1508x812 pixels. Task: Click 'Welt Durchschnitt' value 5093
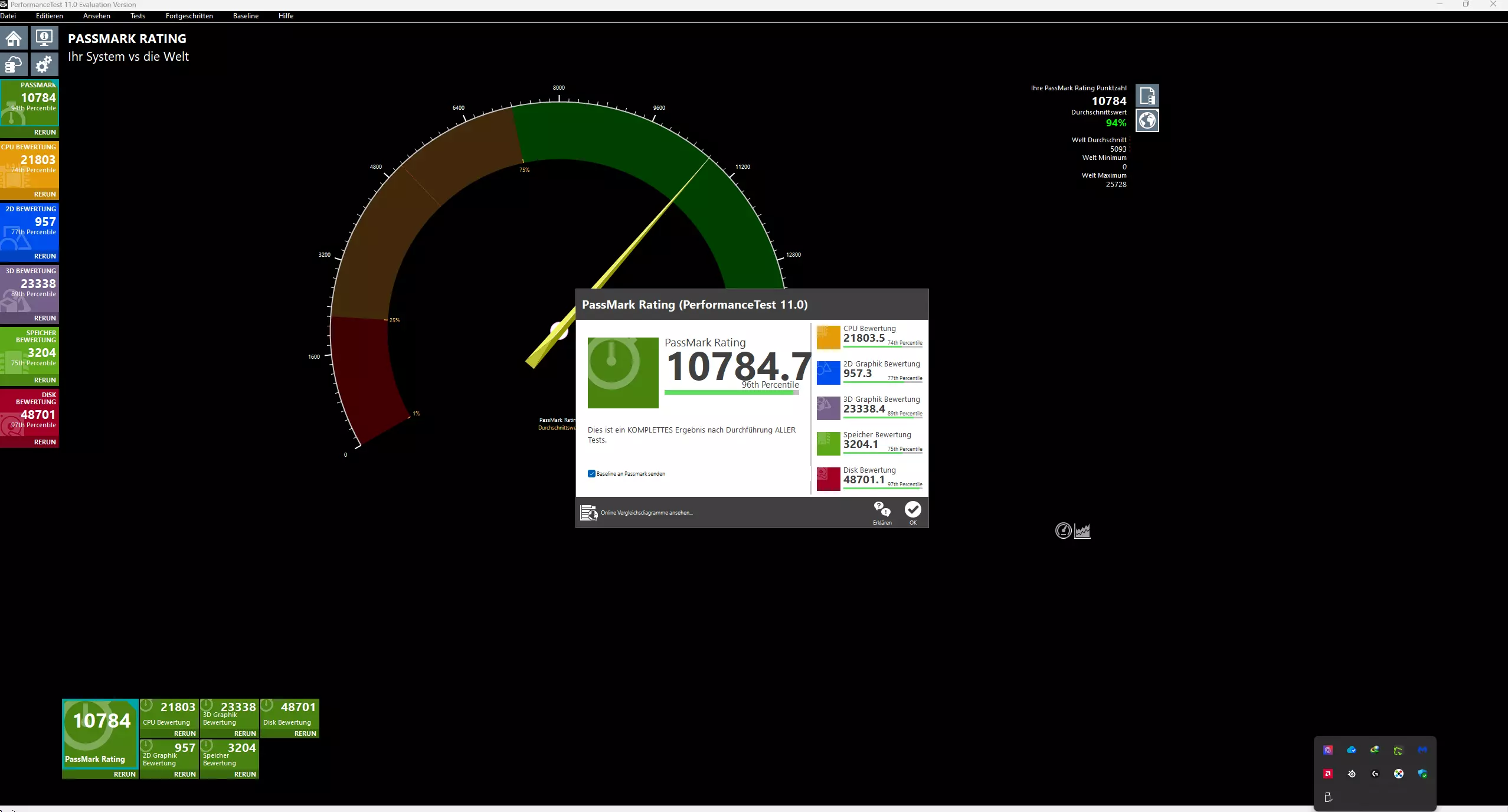click(1118, 149)
